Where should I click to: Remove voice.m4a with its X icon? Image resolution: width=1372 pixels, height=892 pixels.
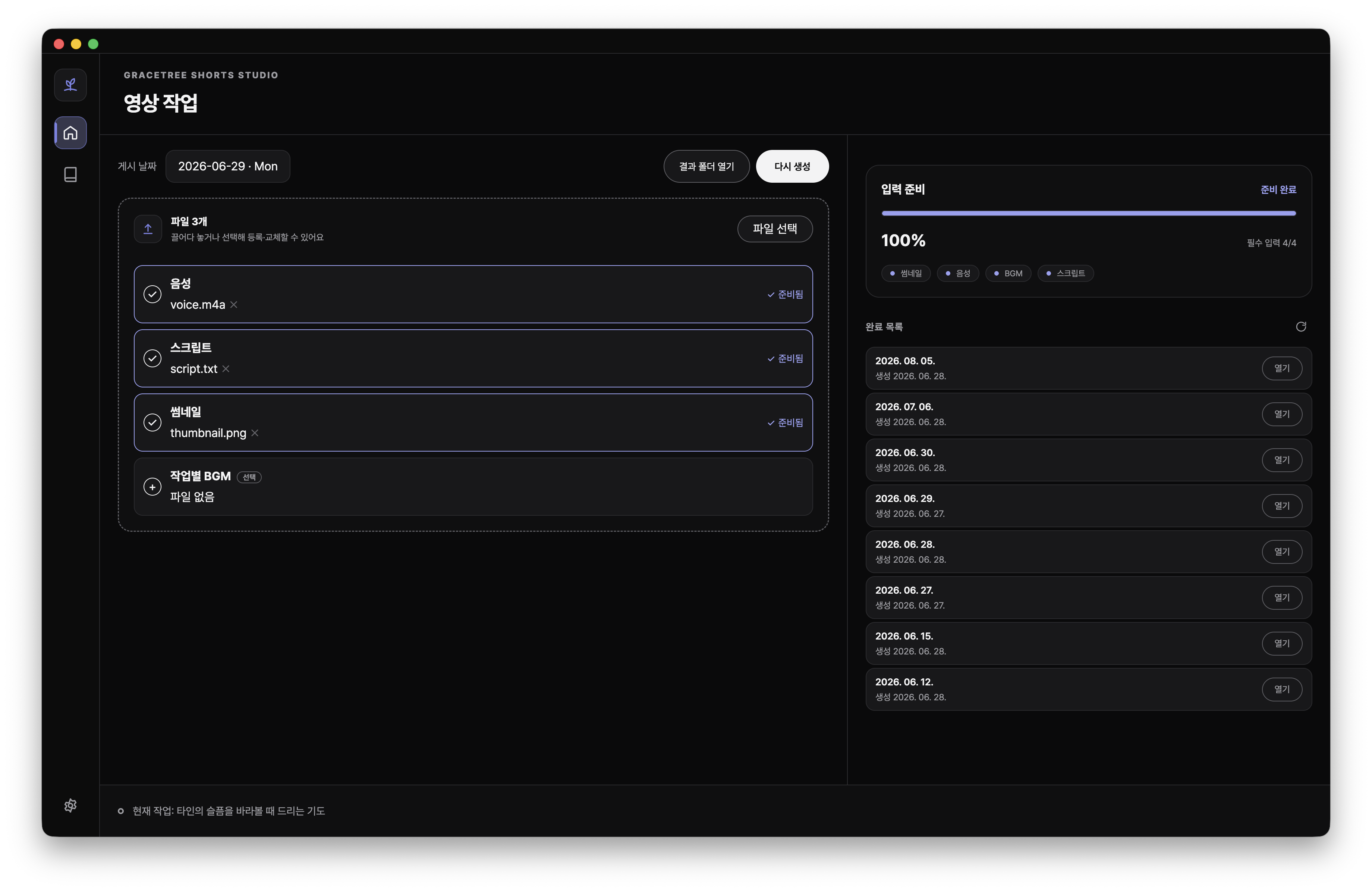tap(233, 304)
